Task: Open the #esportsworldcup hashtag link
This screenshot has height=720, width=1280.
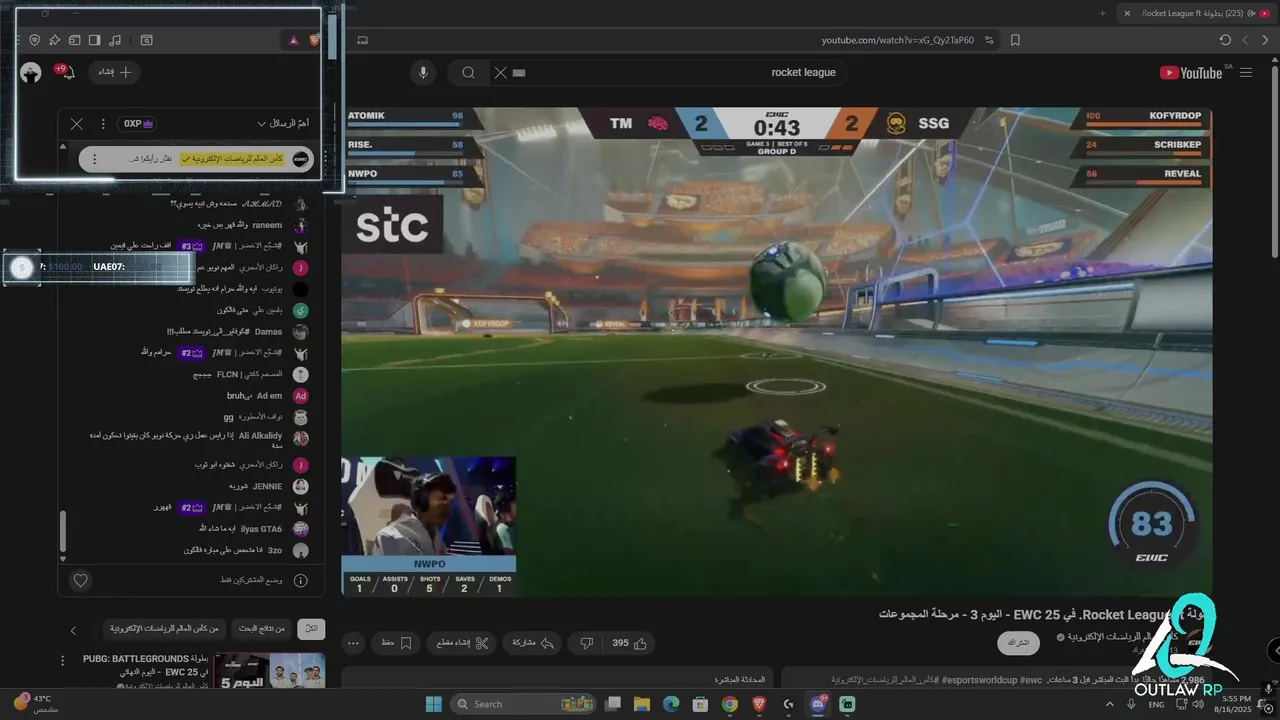Action: (x=980, y=680)
